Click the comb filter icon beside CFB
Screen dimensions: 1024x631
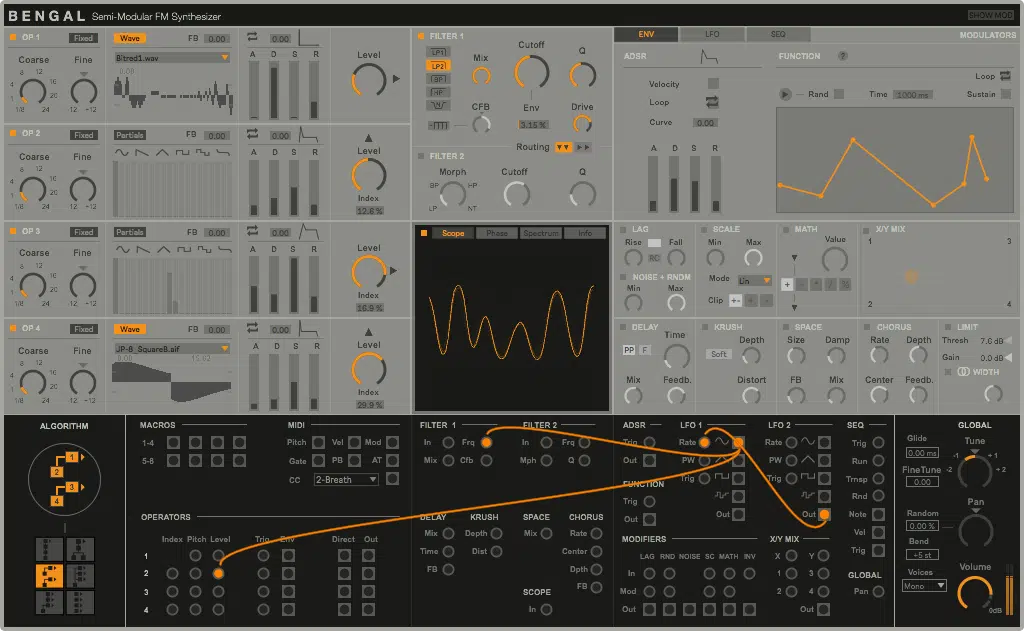point(438,125)
